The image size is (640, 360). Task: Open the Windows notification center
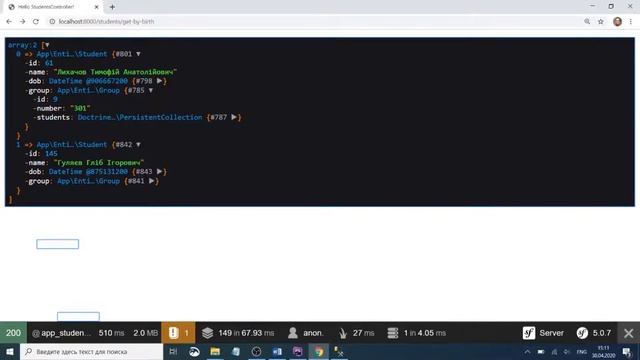[x=627, y=351]
